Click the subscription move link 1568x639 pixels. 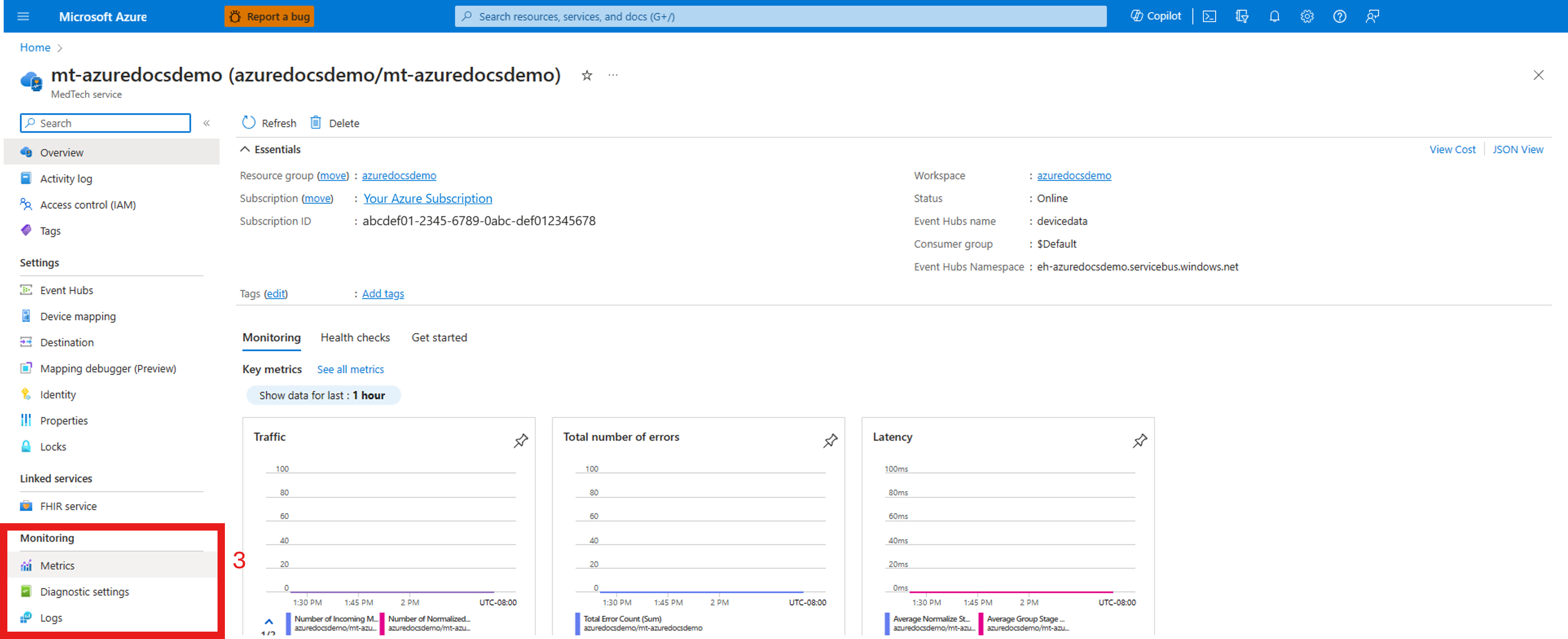[317, 198]
